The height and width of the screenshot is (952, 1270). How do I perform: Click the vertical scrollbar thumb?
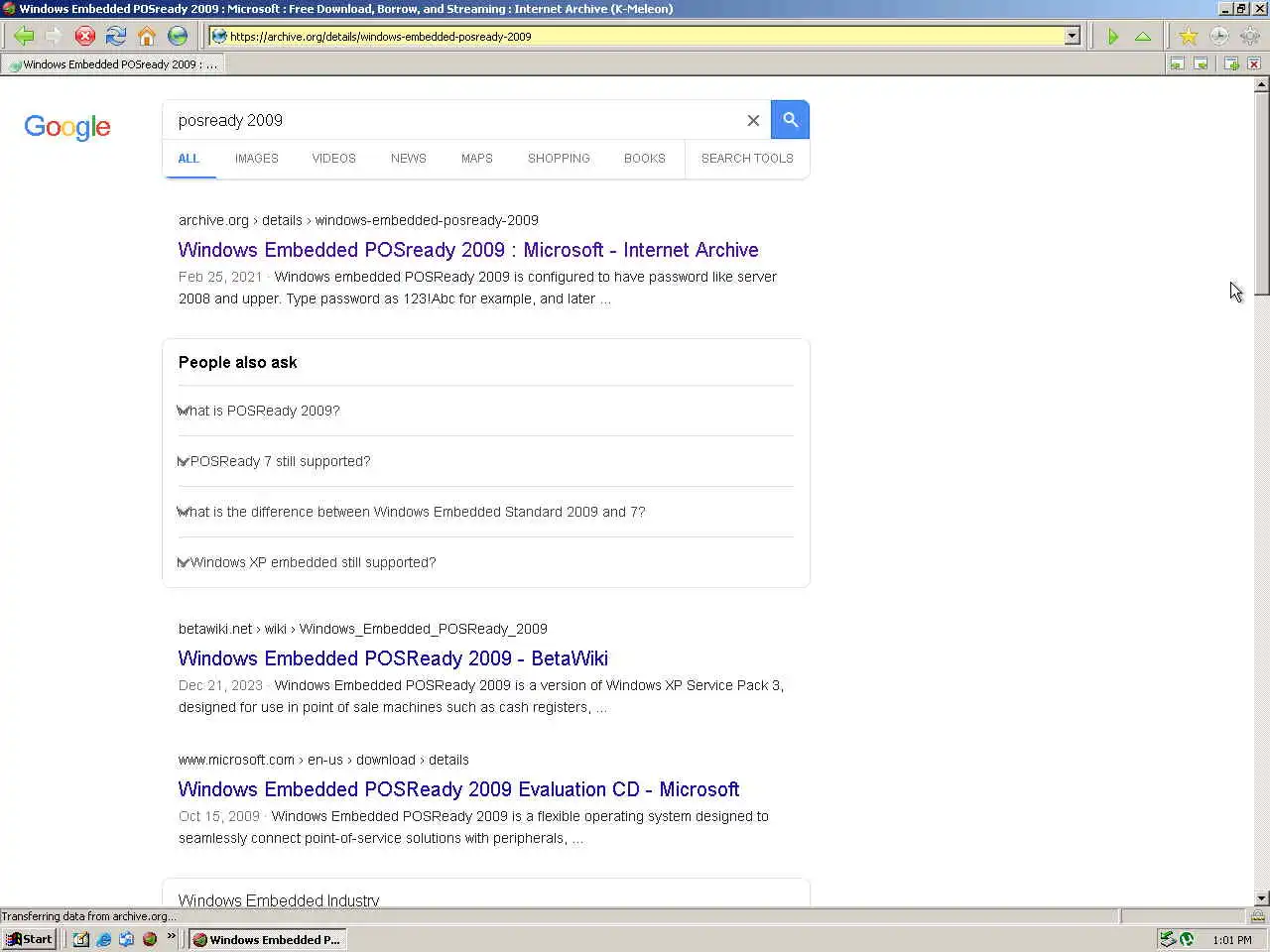1261,193
